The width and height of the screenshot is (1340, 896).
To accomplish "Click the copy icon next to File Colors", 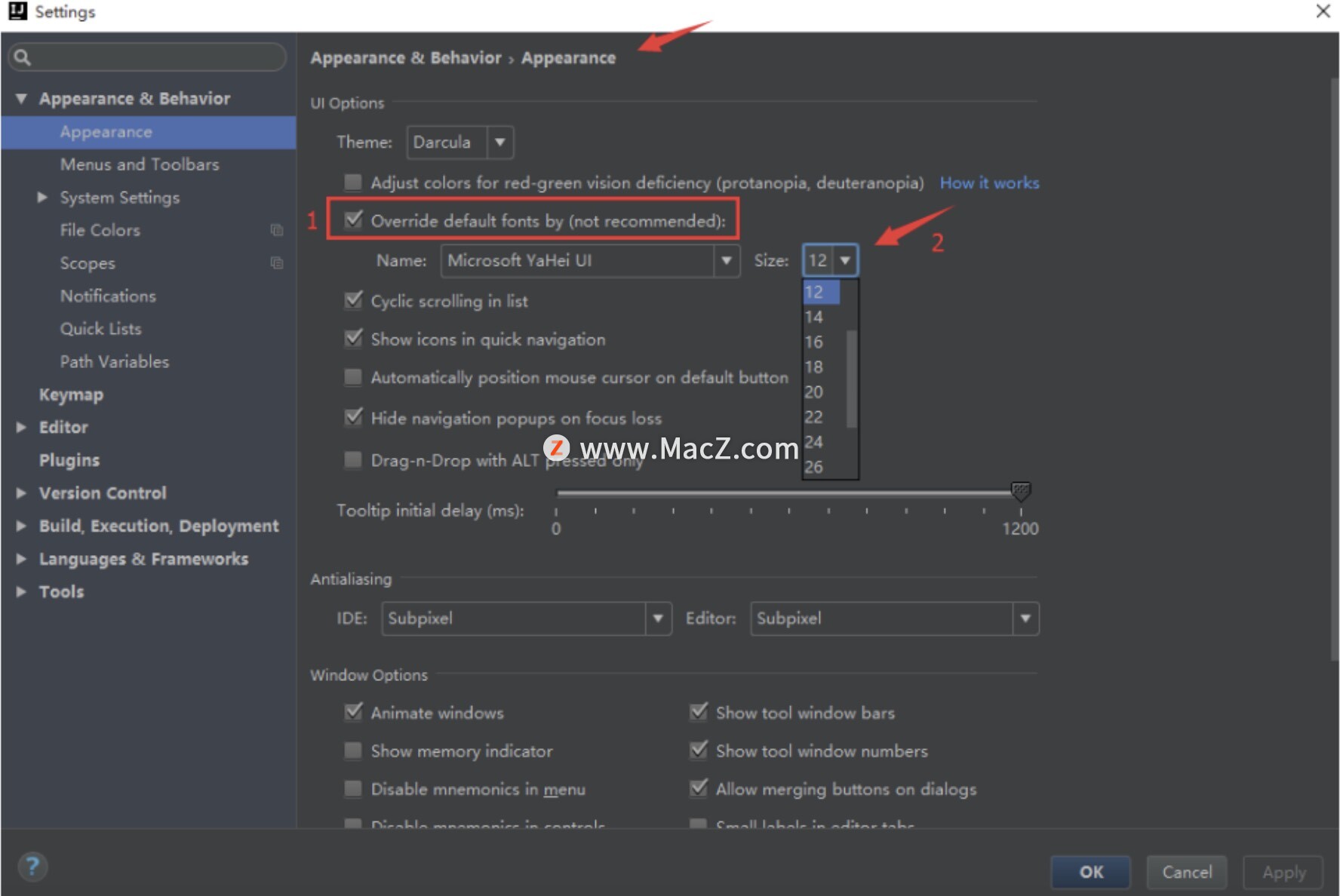I will 277,230.
